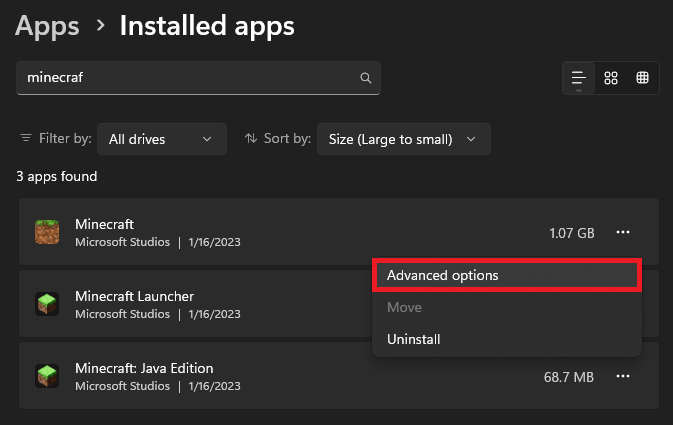
Task: Open more options for Minecraft: Java Edition
Action: tap(623, 376)
